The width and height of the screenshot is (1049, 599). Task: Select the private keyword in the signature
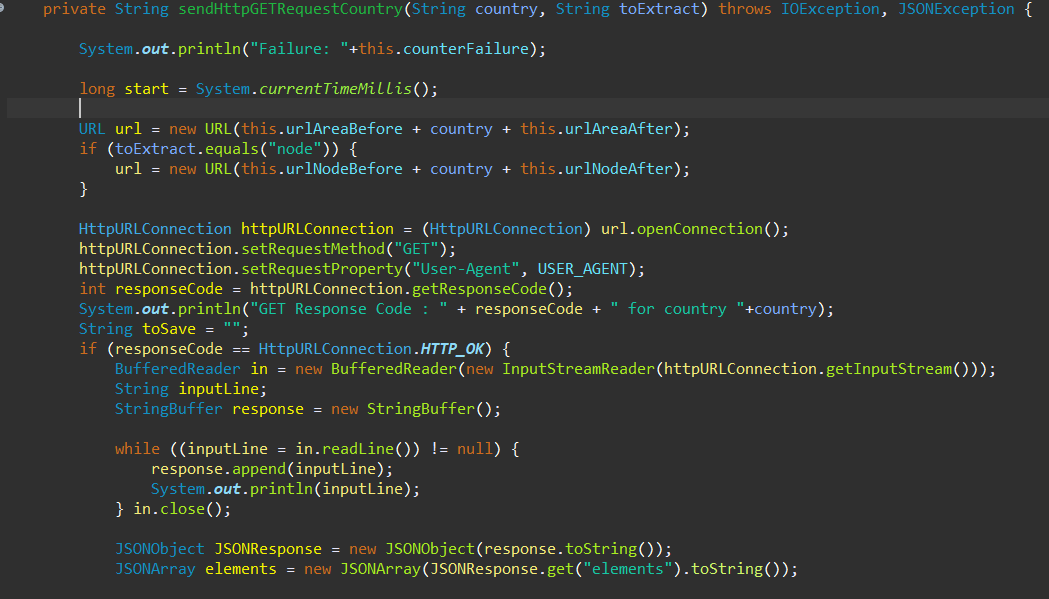pyautogui.click(x=74, y=9)
